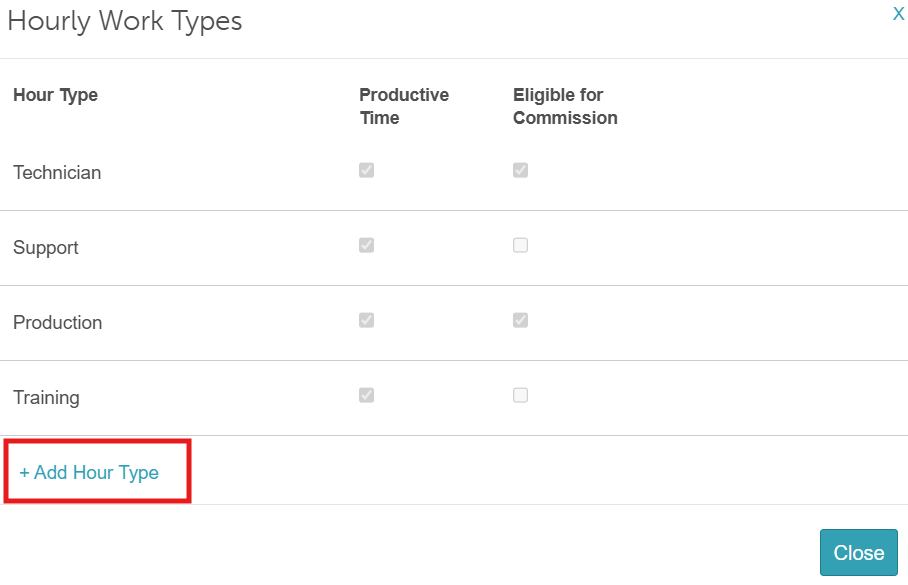Close the dialog via the X icon

[x=898, y=14]
